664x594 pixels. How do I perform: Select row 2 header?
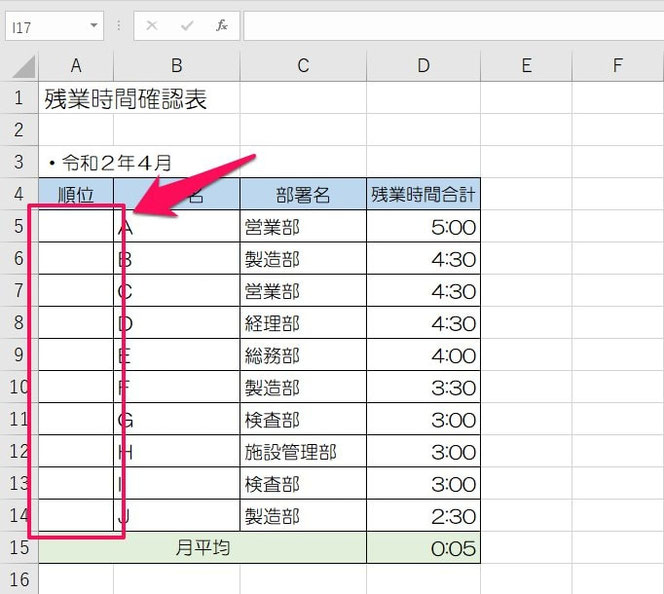pyautogui.click(x=19, y=130)
